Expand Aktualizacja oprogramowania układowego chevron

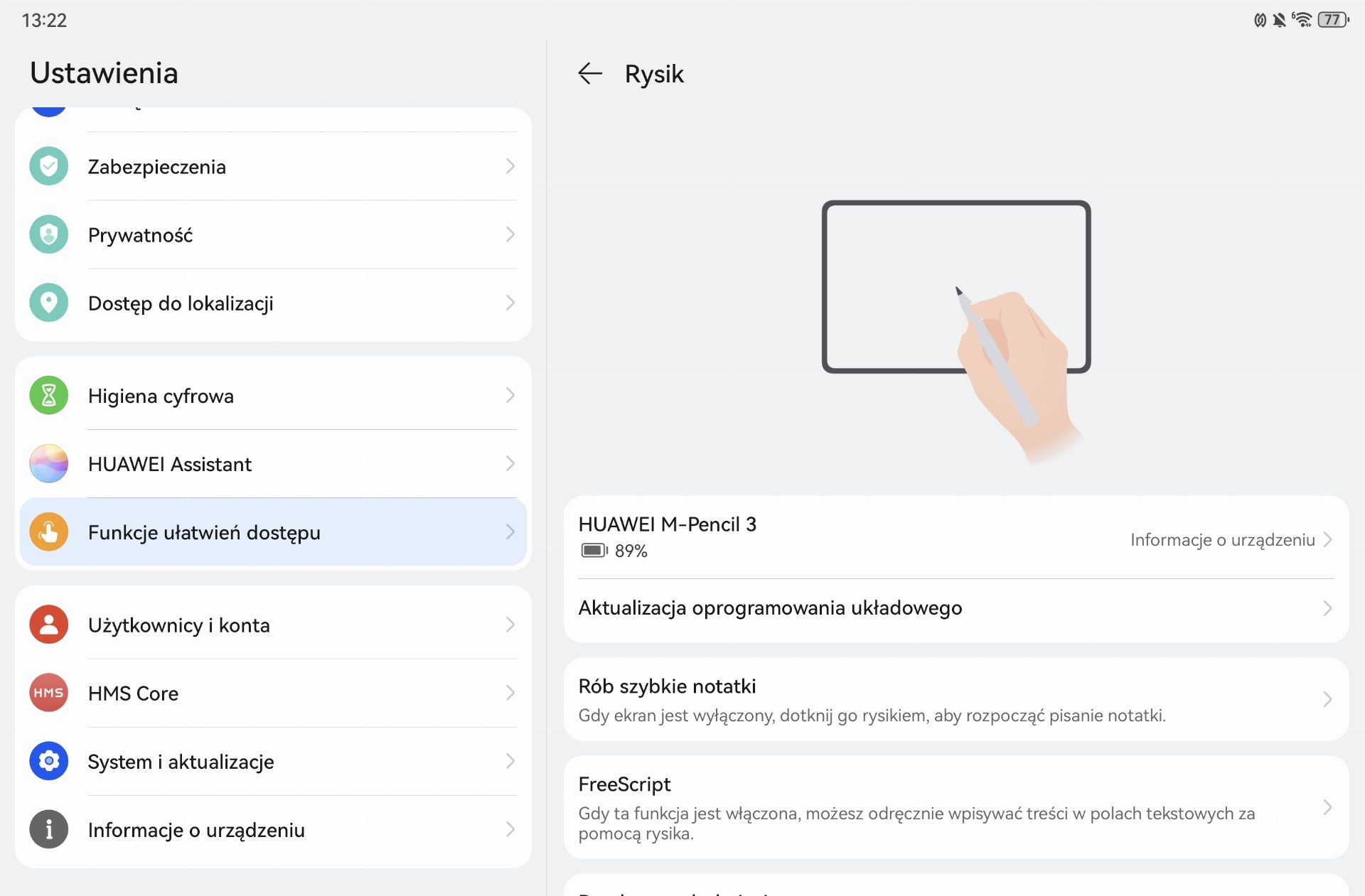coord(1327,608)
